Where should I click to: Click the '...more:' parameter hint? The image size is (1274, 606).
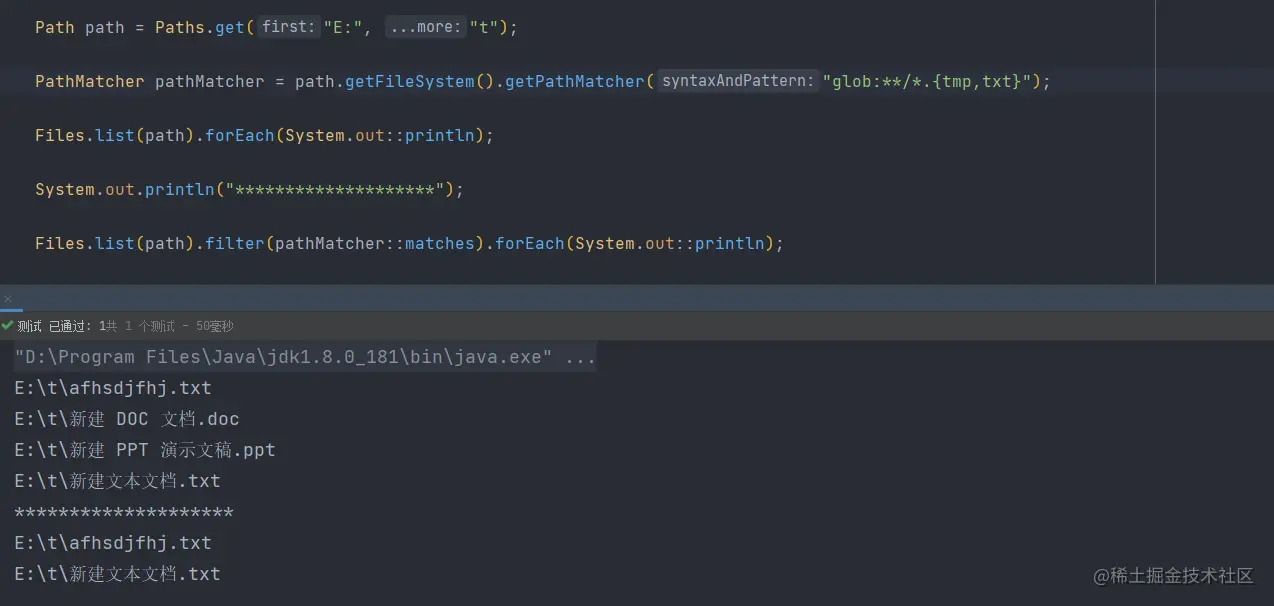425,27
